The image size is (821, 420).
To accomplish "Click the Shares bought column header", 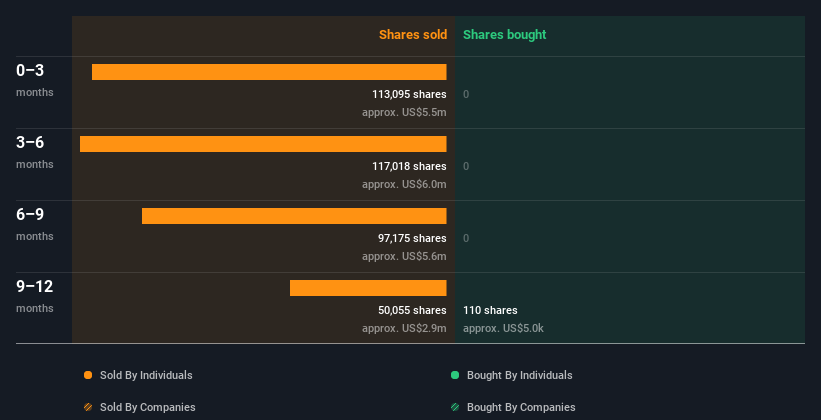I will tap(504, 35).
